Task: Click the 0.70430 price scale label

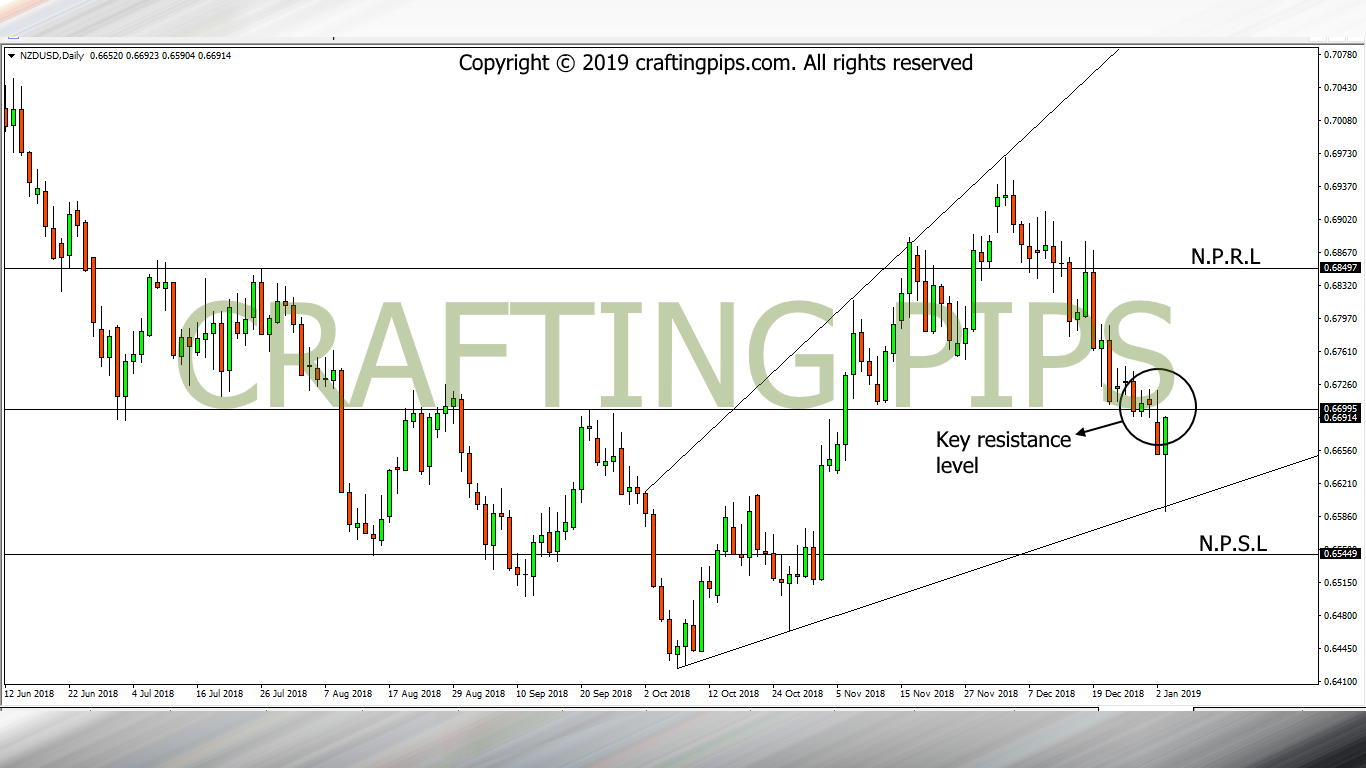Action: pyautogui.click(x=1339, y=87)
